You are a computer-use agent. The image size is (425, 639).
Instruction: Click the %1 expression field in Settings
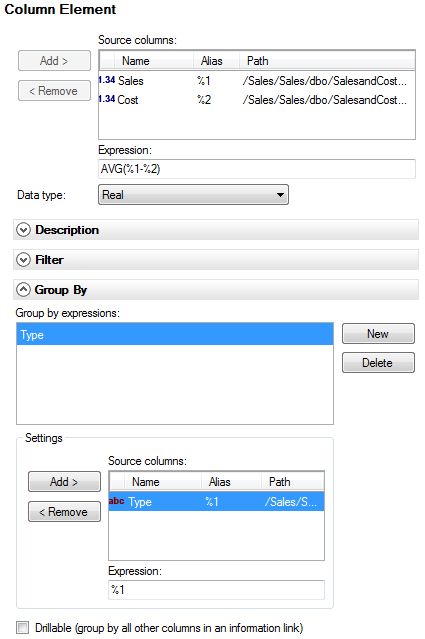(216, 590)
